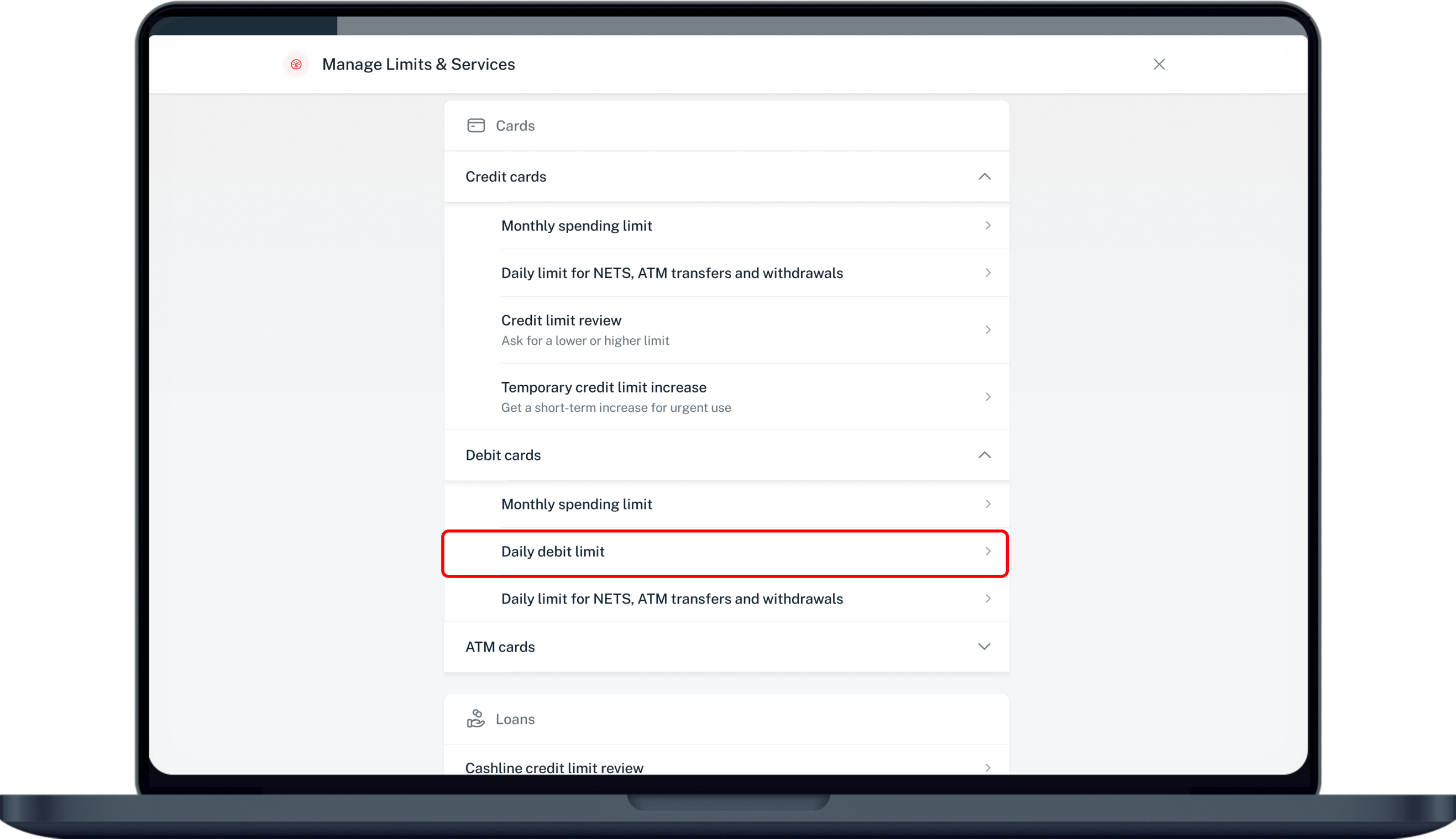Click the Loans hand-coin icon
This screenshot has height=839, width=1456.
click(x=475, y=719)
